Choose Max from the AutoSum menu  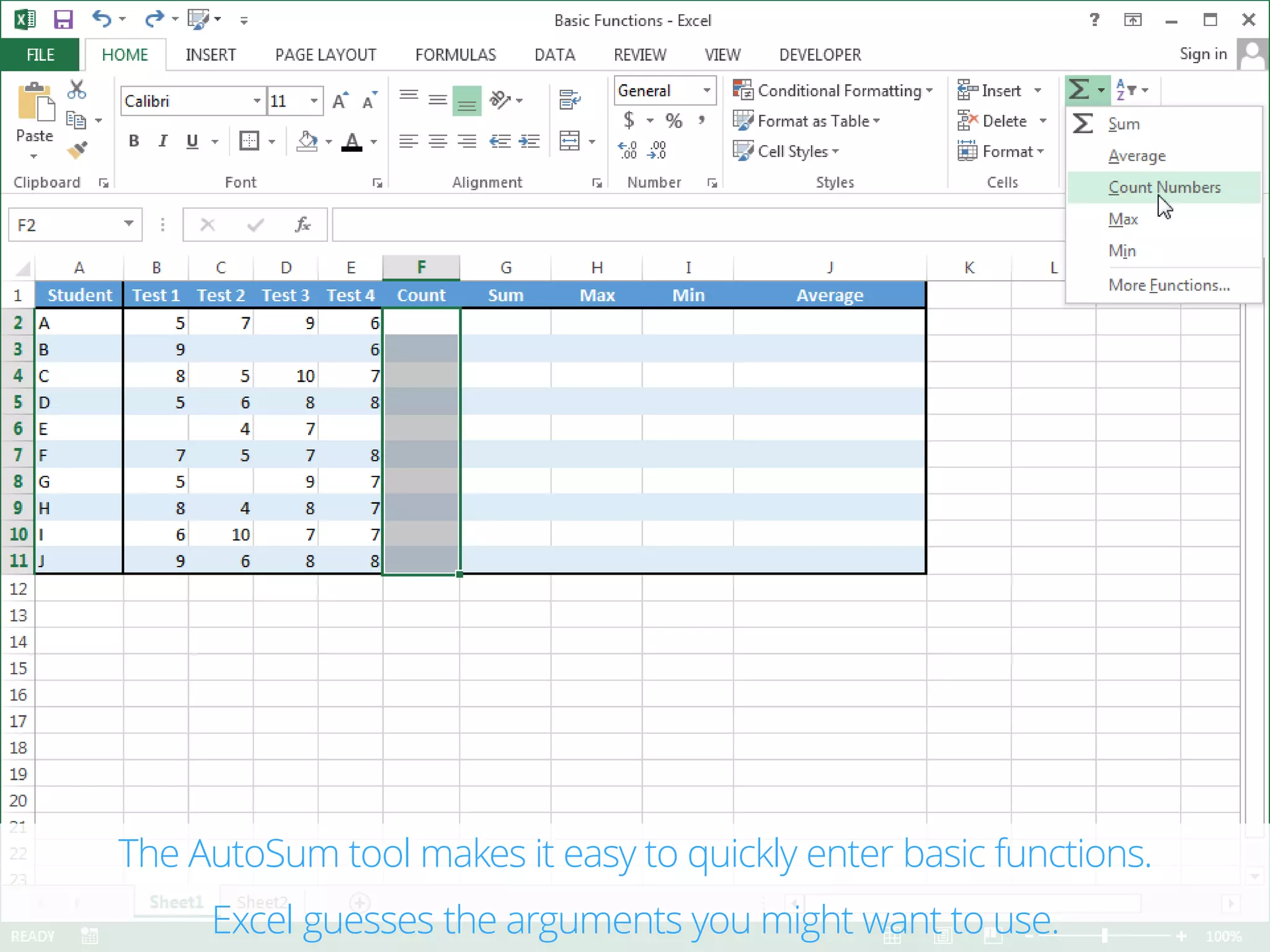[x=1164, y=219]
